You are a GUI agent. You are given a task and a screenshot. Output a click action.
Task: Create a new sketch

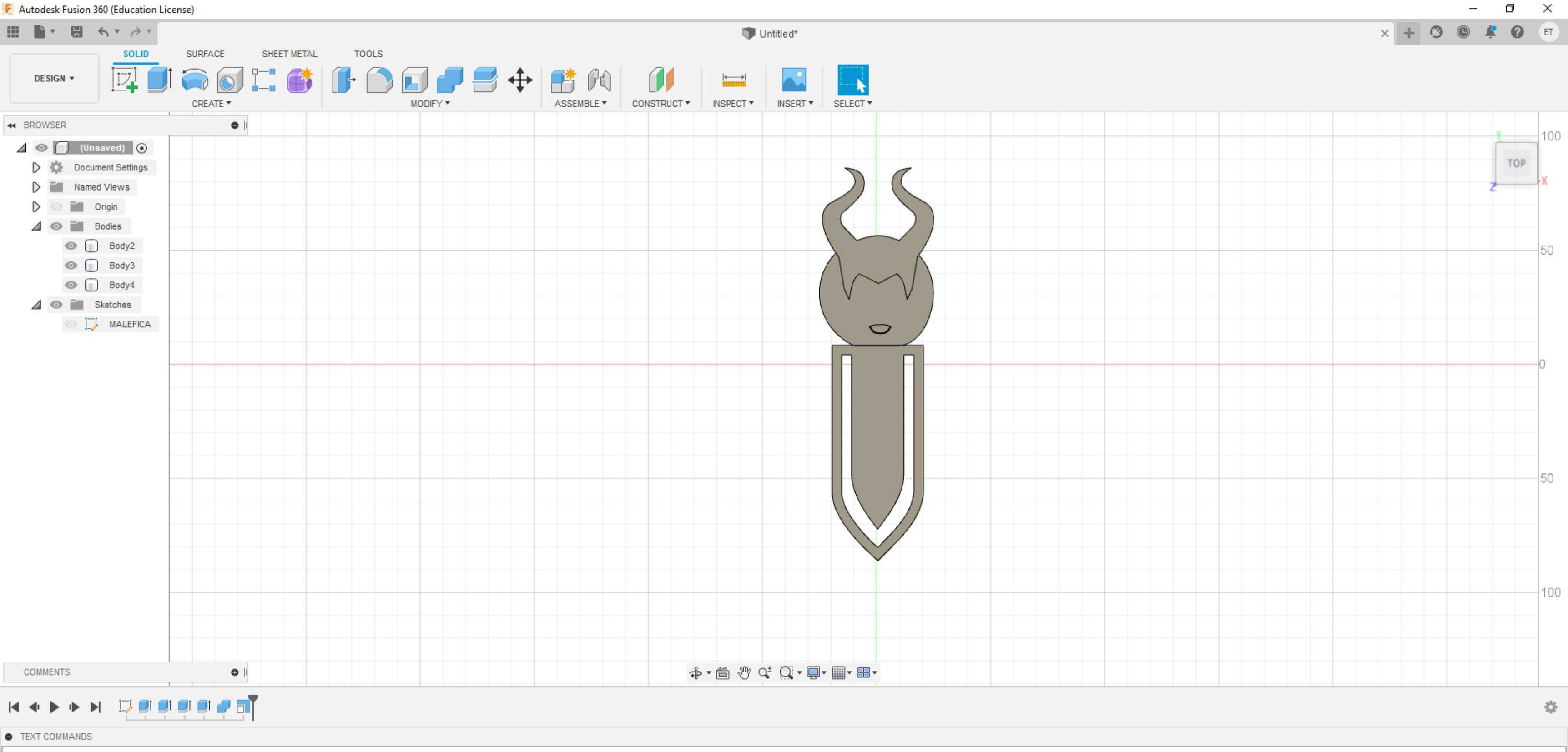click(x=124, y=80)
